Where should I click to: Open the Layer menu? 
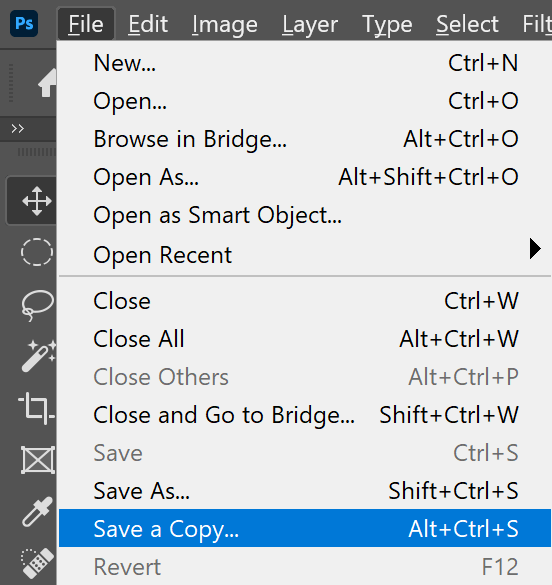pyautogui.click(x=310, y=24)
